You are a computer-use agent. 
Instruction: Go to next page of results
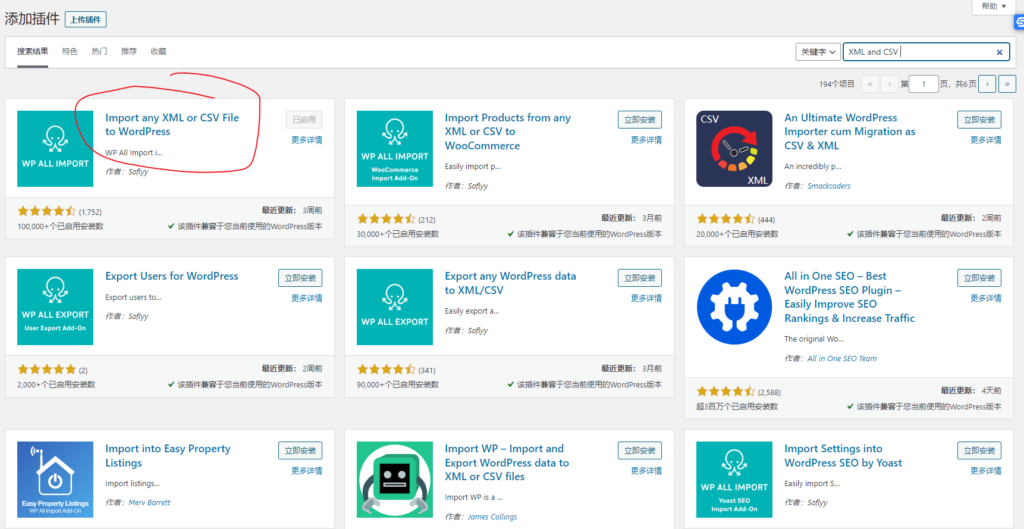point(987,84)
